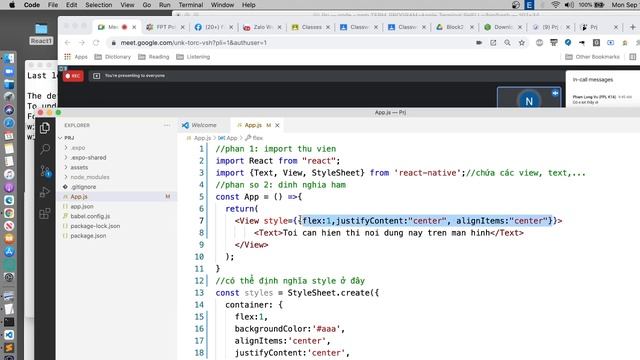
Task: Open the Listening bookmarks folder
Action: coord(193,57)
